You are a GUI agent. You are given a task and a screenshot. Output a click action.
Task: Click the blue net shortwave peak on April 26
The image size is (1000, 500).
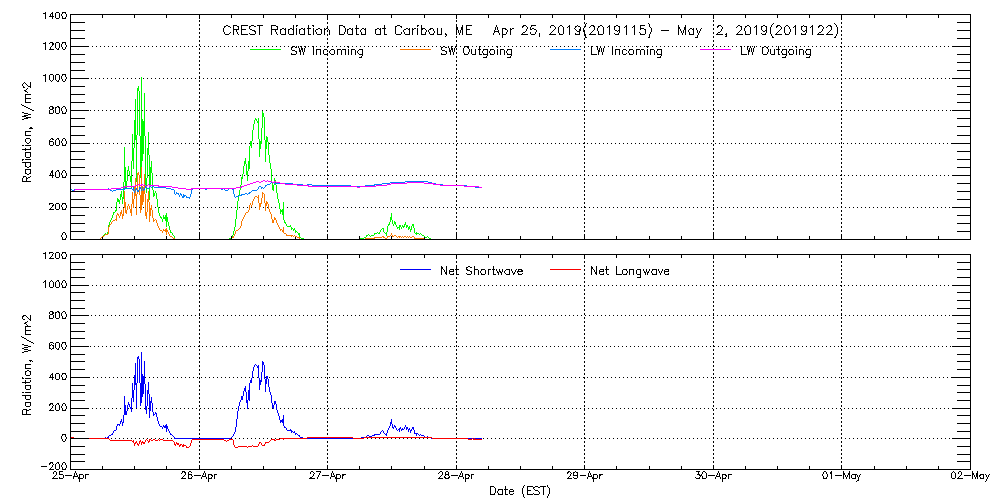click(x=262, y=363)
